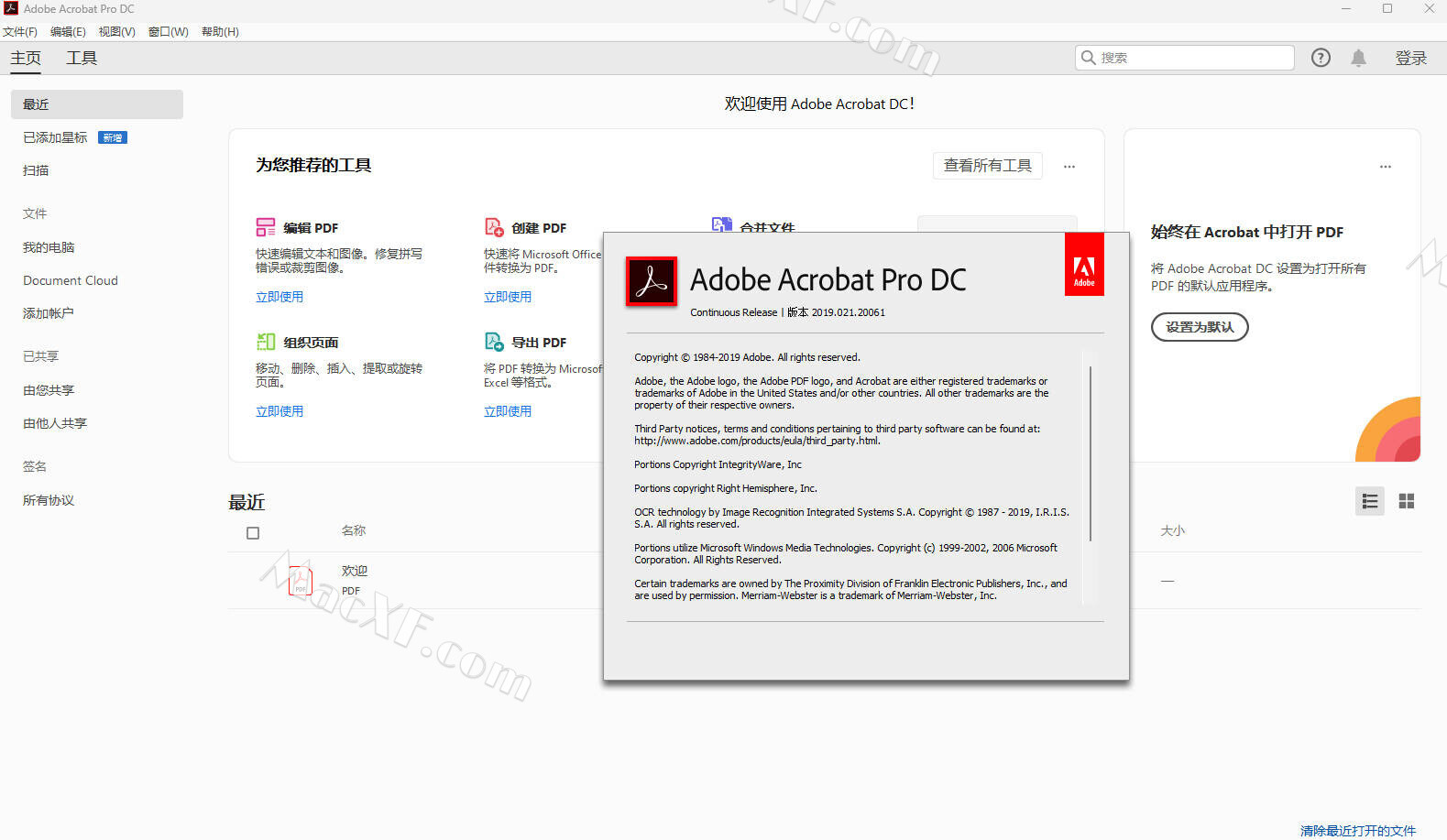Click the third_party.html URL text
1447x840 pixels.
click(x=758, y=441)
